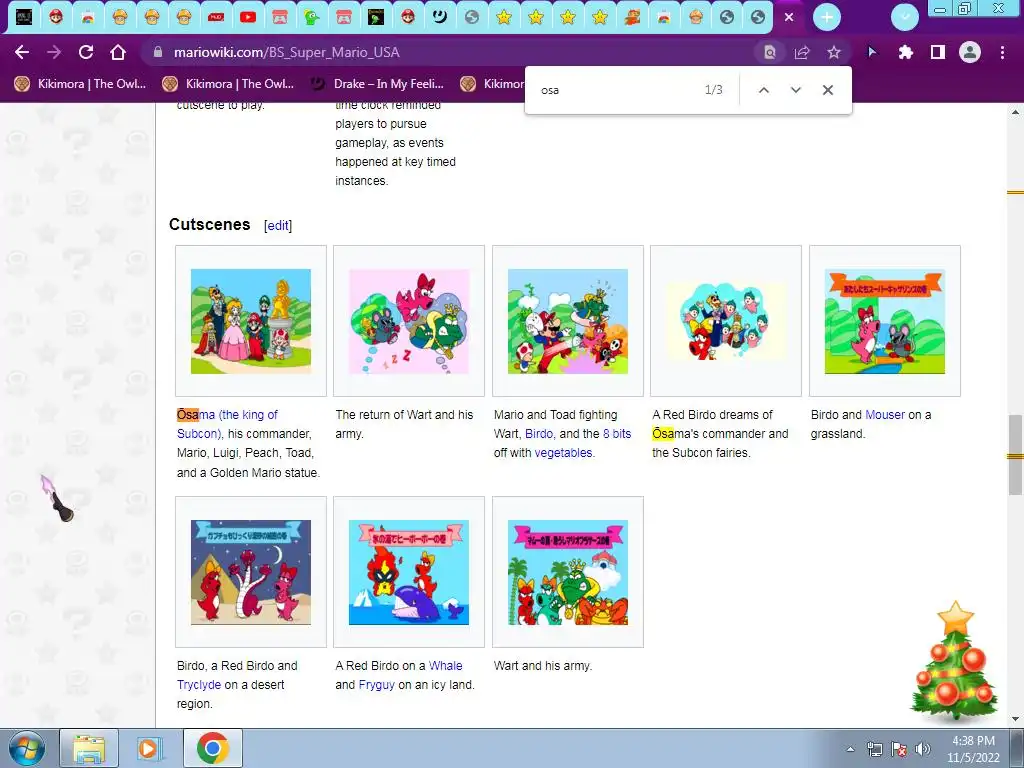
Task: Click the find box containing 'osa'
Action: [614, 90]
